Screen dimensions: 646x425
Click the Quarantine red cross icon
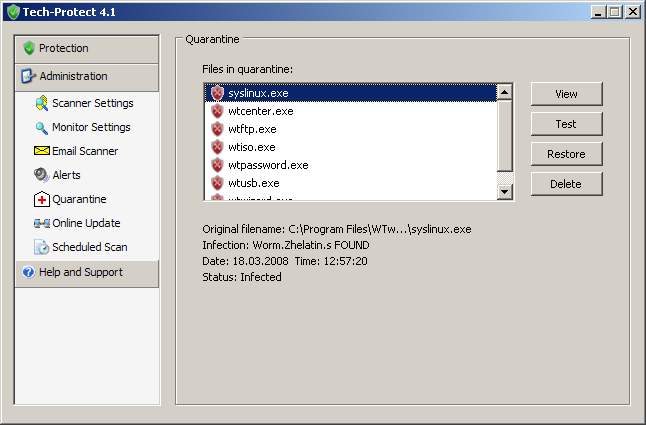pos(41,199)
